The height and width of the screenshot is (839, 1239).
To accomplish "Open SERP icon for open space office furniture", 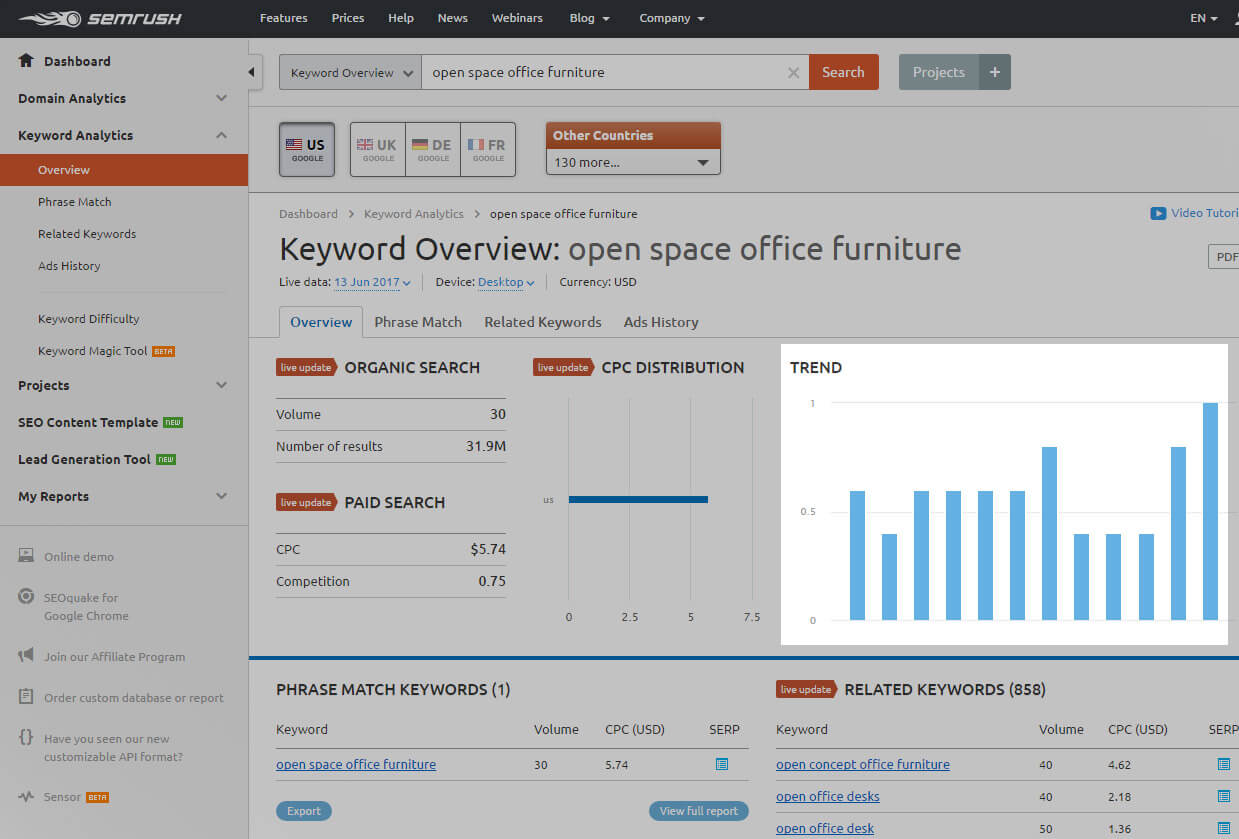I will click(722, 764).
